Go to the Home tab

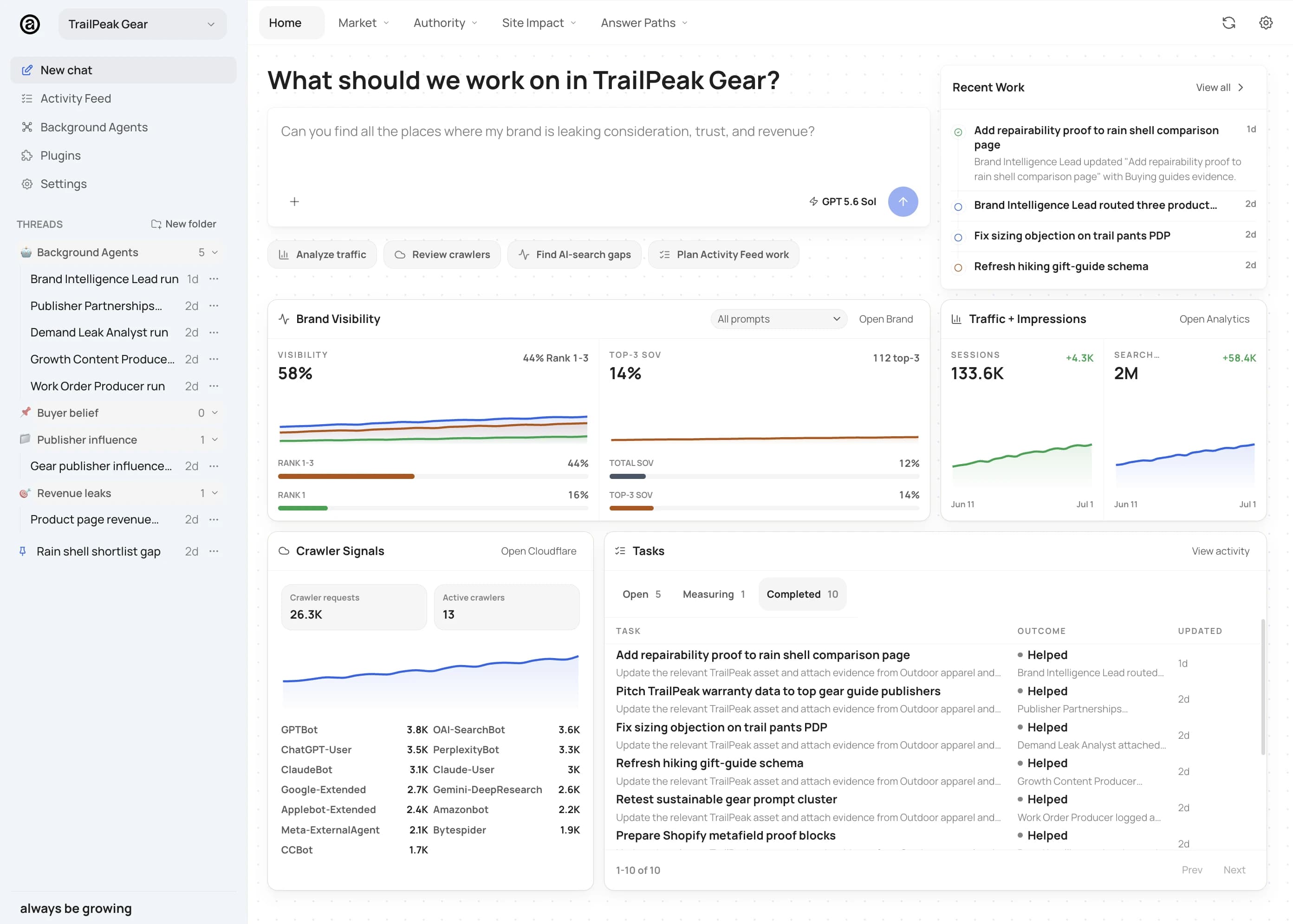pos(292,23)
